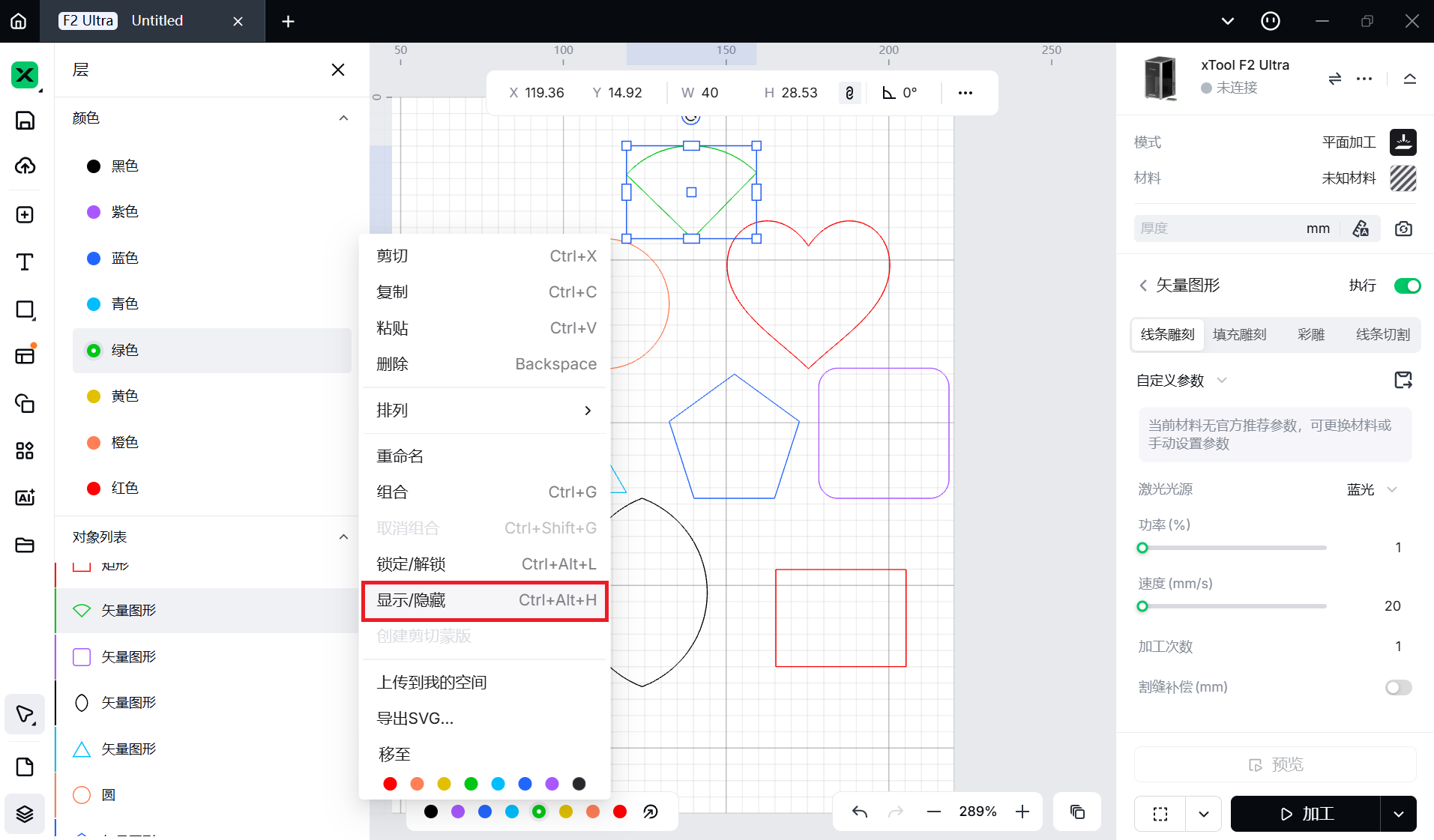This screenshot has height=840, width=1434.
Task: Open the layers panel icon
Action: (25, 814)
